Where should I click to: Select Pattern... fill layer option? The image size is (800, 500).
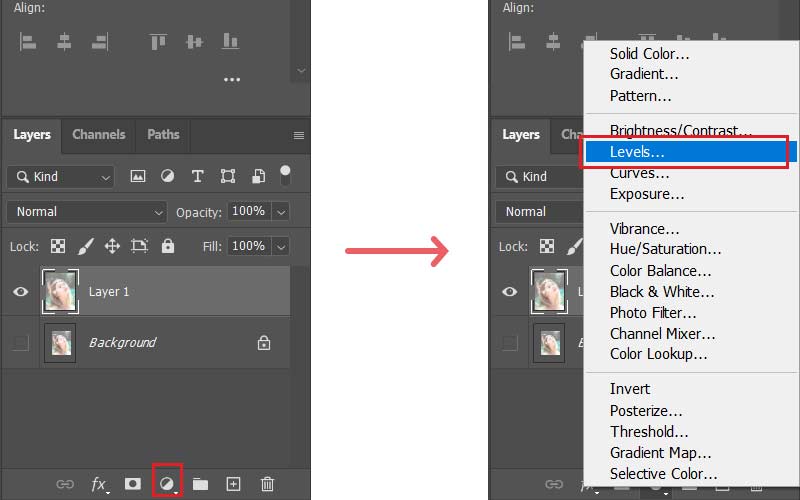[640, 96]
